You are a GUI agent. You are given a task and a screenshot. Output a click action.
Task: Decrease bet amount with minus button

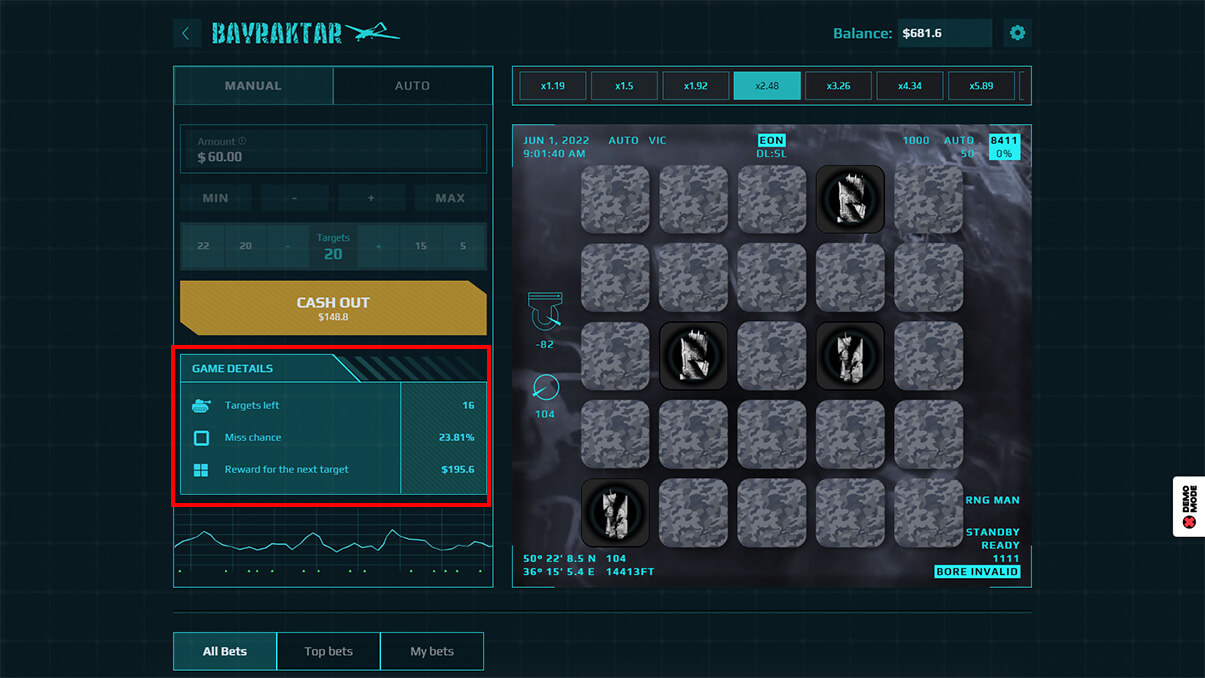pyautogui.click(x=294, y=198)
